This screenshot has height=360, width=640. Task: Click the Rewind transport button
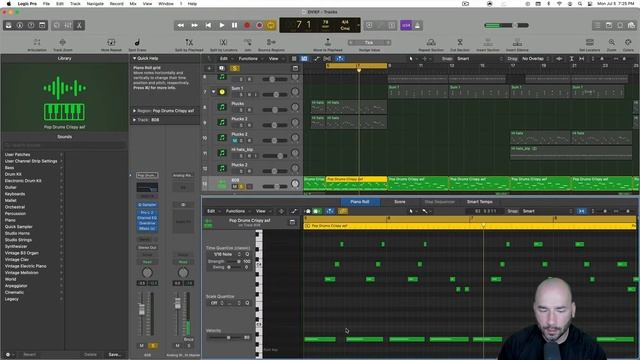pos(180,25)
